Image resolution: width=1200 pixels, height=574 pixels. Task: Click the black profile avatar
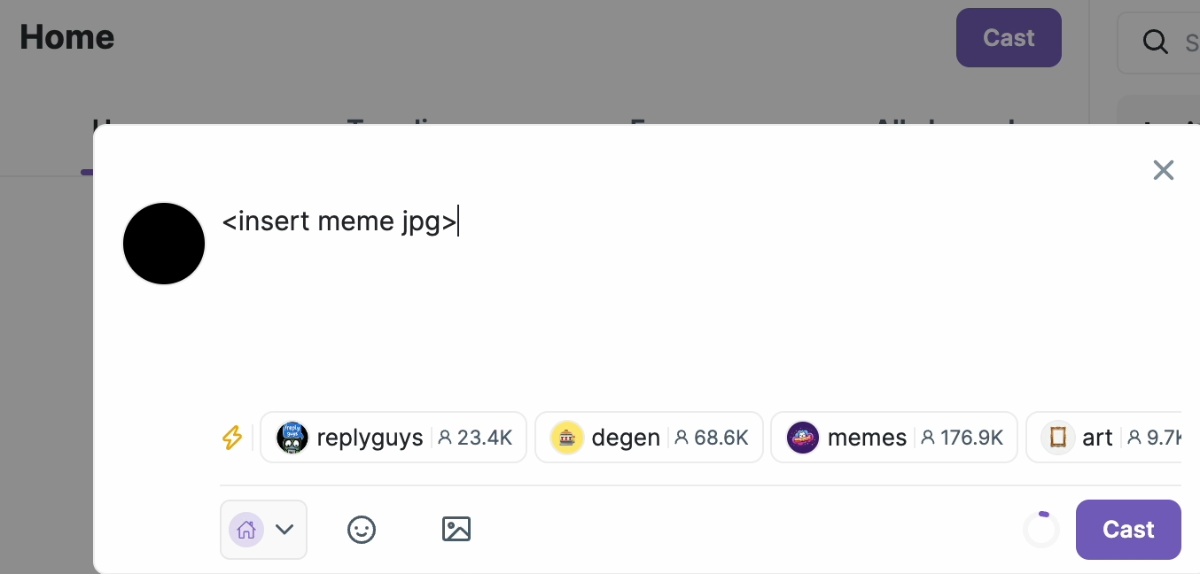tap(164, 243)
